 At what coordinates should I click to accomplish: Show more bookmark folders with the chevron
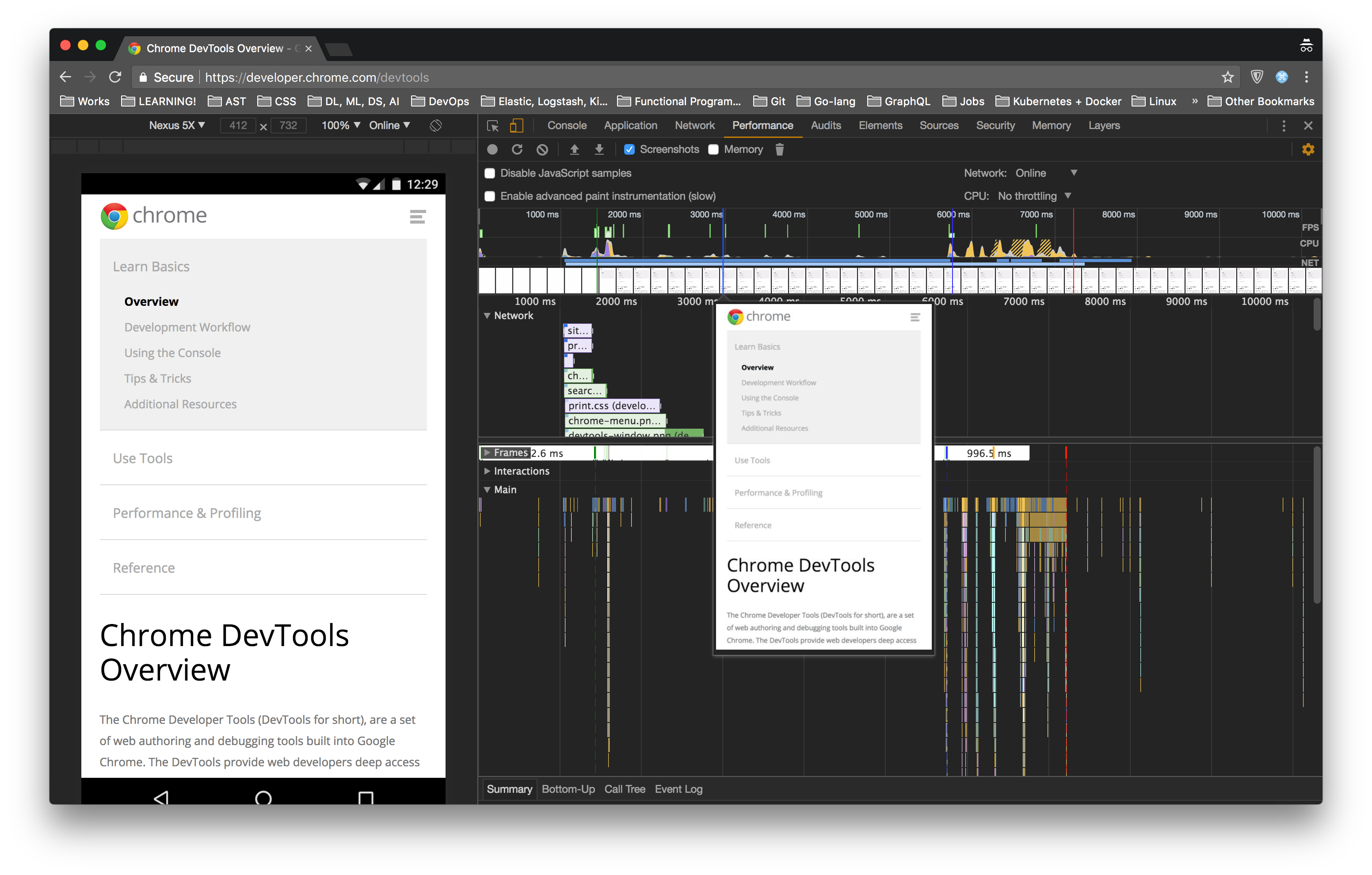(1195, 101)
